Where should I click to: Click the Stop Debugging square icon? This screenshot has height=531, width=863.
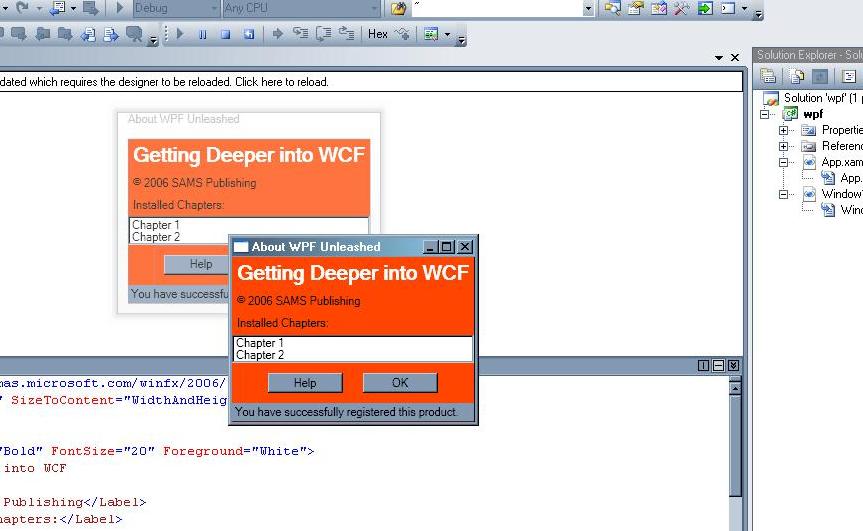[225, 34]
